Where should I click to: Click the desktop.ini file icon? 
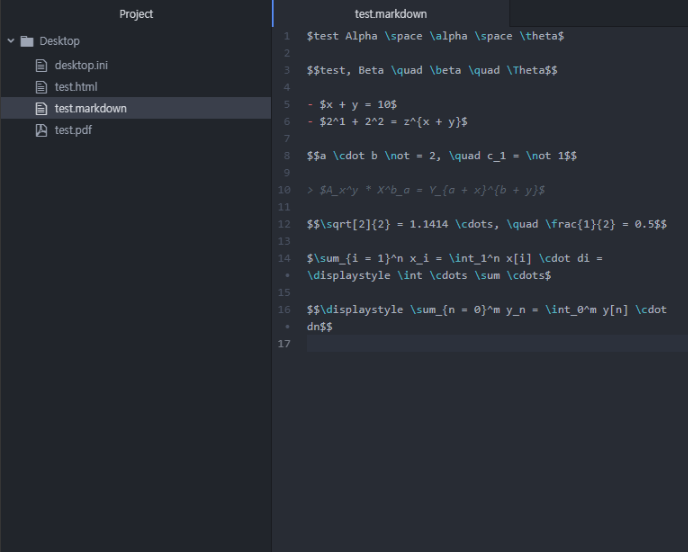point(41,65)
